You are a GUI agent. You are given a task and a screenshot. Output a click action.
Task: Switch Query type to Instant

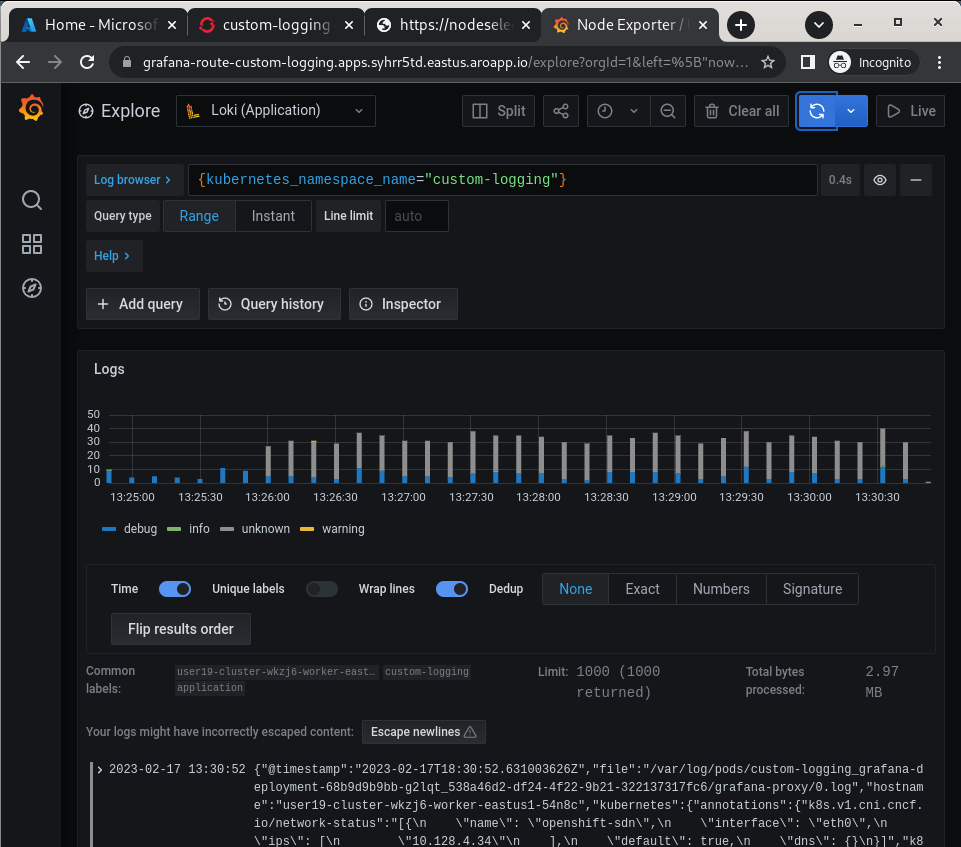pos(273,215)
